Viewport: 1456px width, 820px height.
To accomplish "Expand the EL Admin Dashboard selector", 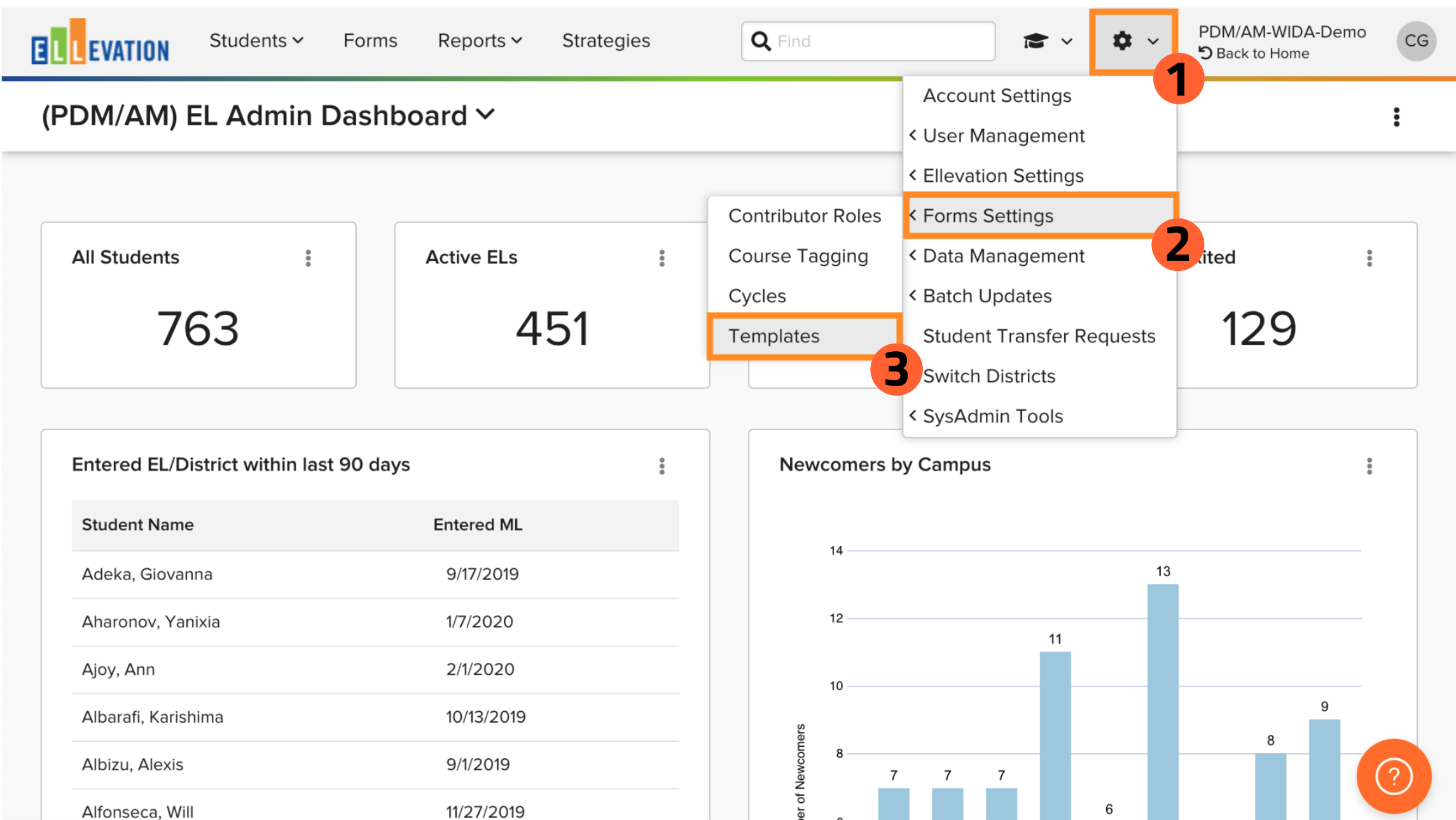I will [x=268, y=116].
